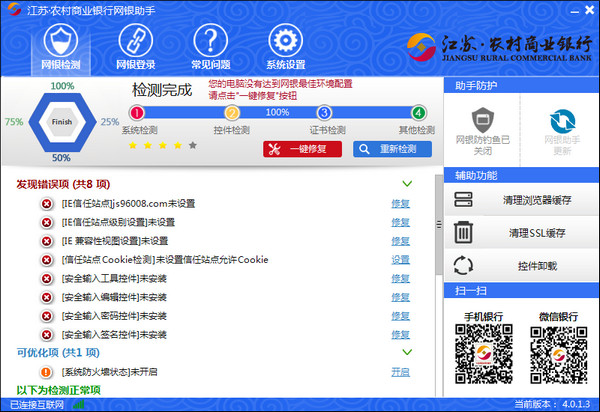
Task: Click the blue 重新检测 button
Action: [x=393, y=149]
